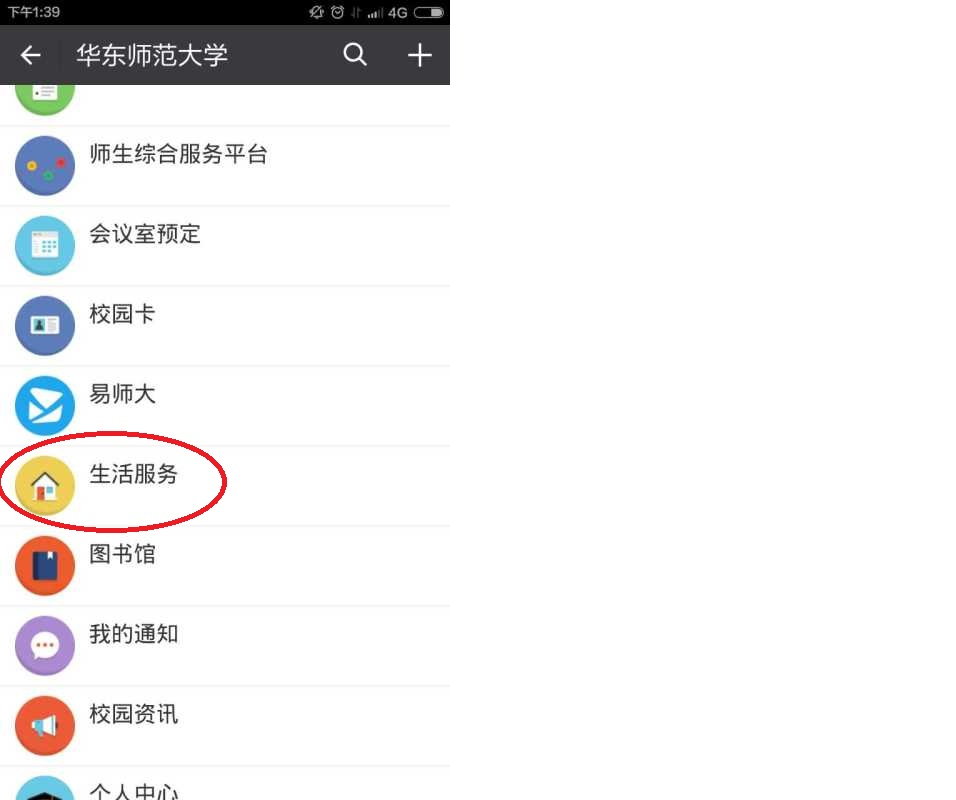Tap the purple chat bubble 我的通知 icon
This screenshot has width=956, height=800.
coord(45,645)
